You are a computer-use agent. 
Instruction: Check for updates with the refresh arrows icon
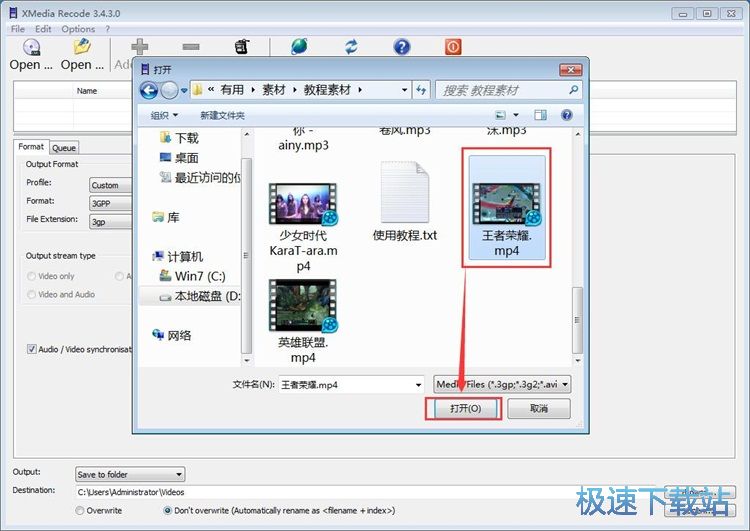[x=351, y=47]
